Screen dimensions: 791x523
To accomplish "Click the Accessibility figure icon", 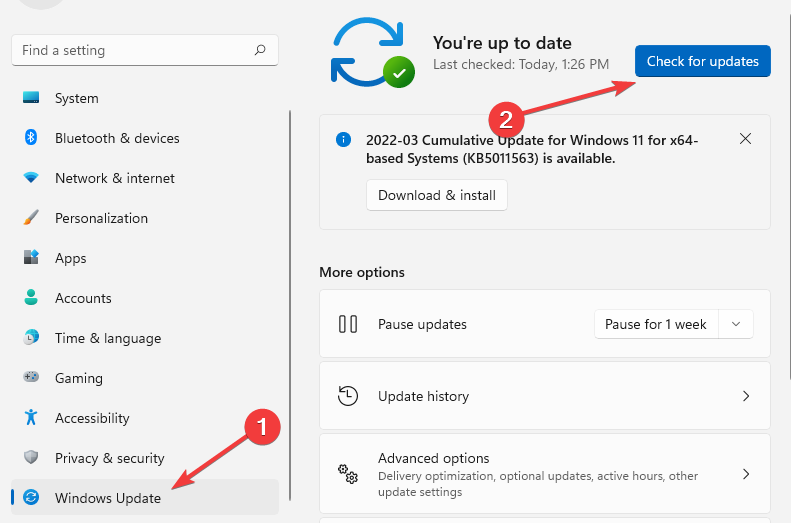I will [31, 417].
